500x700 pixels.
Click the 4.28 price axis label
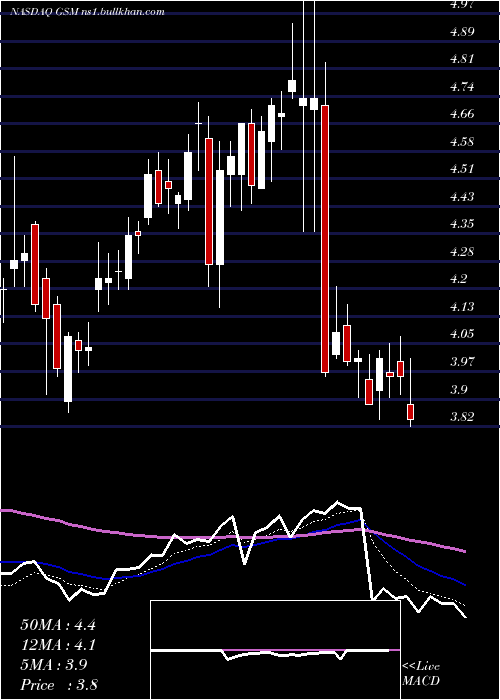[x=462, y=252]
